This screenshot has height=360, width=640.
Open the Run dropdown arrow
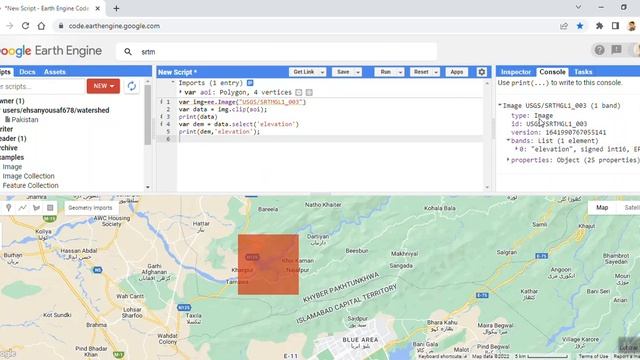[400, 72]
